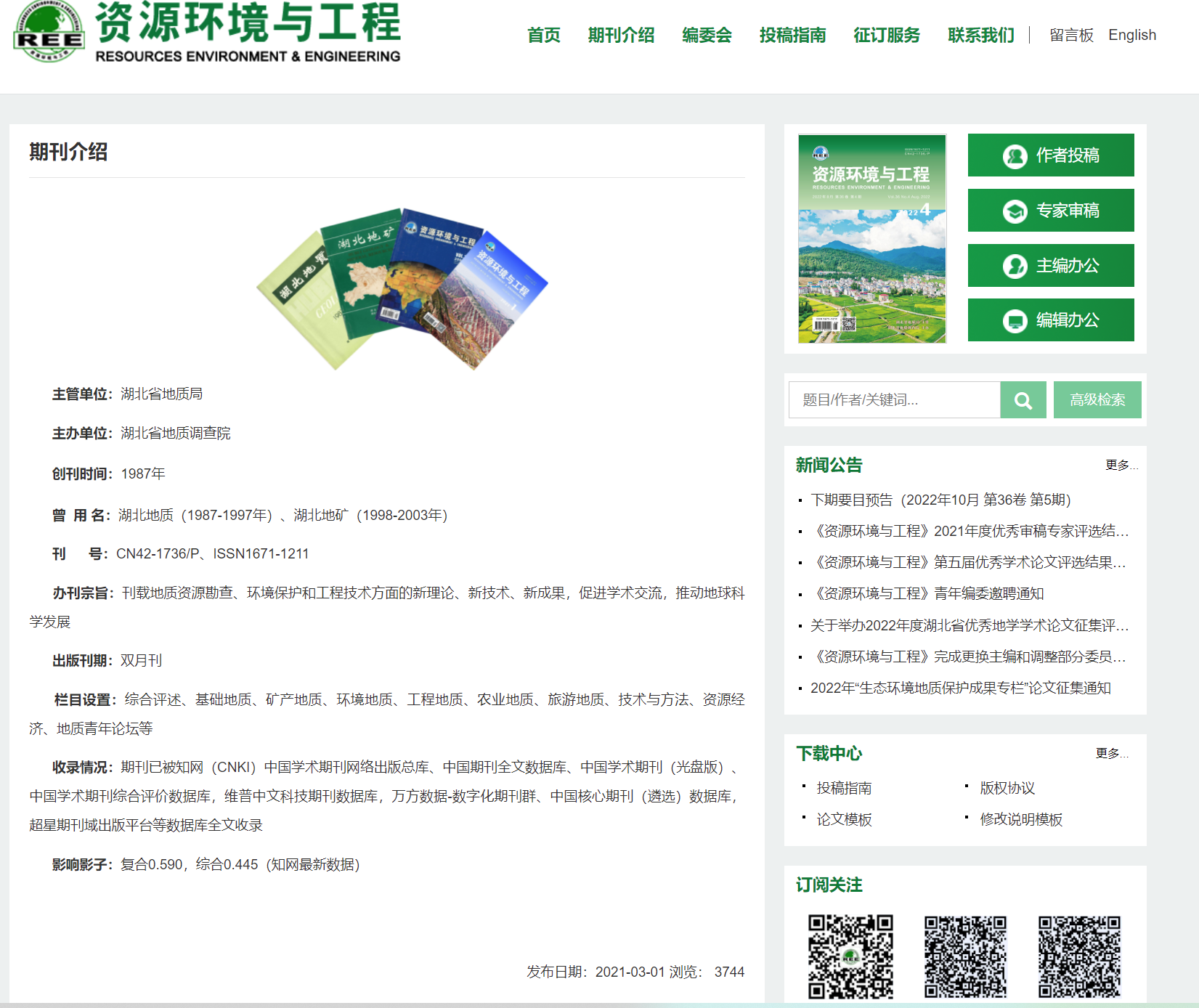Click the magnifier search button
This screenshot has width=1199, height=1008.
tap(1023, 400)
